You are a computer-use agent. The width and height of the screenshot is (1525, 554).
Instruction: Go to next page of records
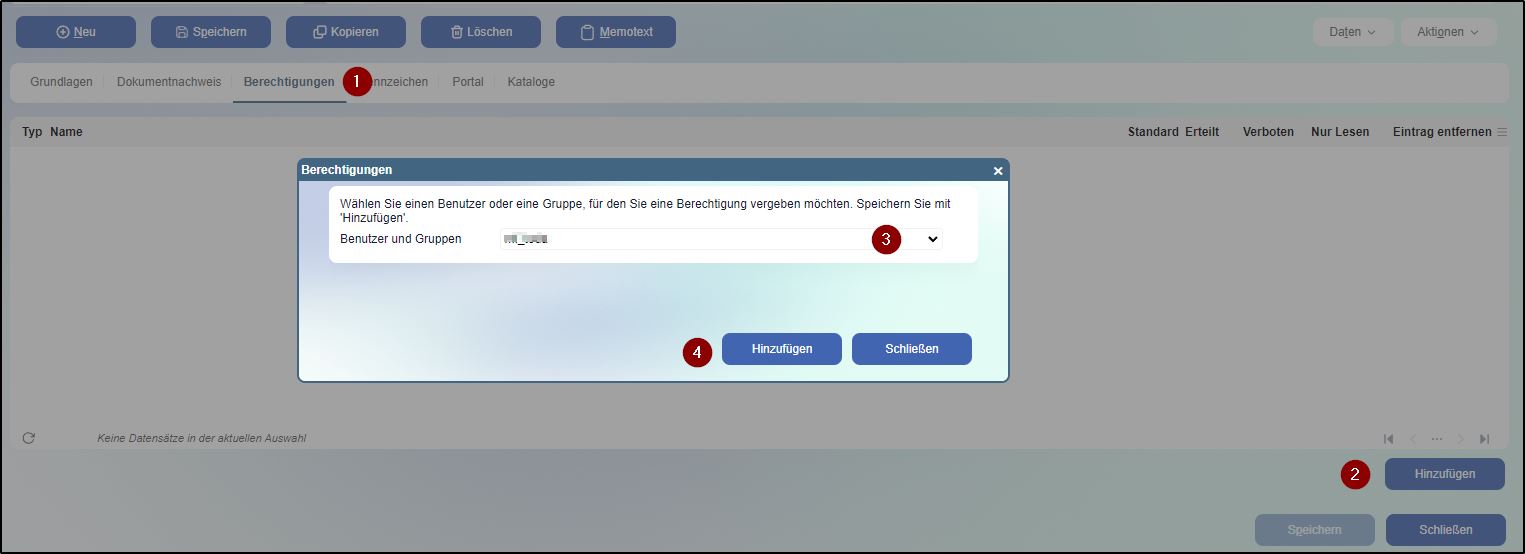coord(1461,439)
